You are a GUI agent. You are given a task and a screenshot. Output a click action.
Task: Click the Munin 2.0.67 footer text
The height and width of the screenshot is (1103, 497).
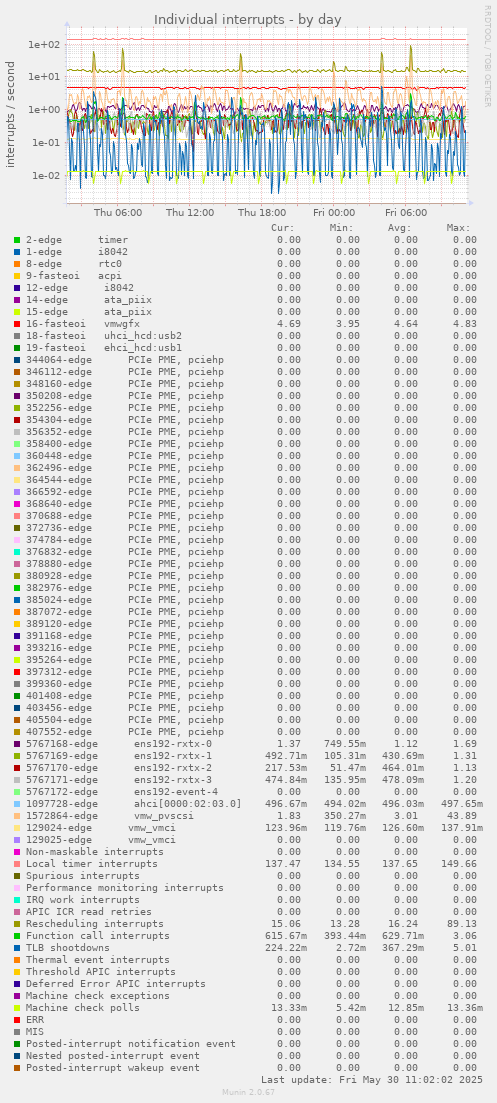pyautogui.click(x=248, y=1092)
